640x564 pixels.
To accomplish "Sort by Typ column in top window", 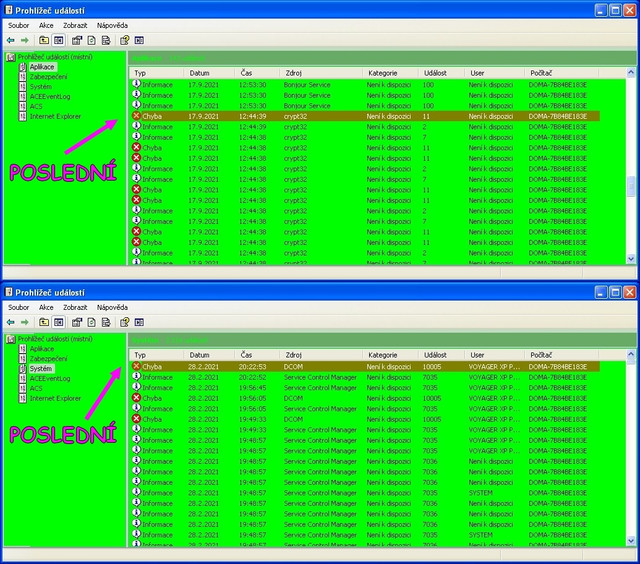I will tap(157, 73).
